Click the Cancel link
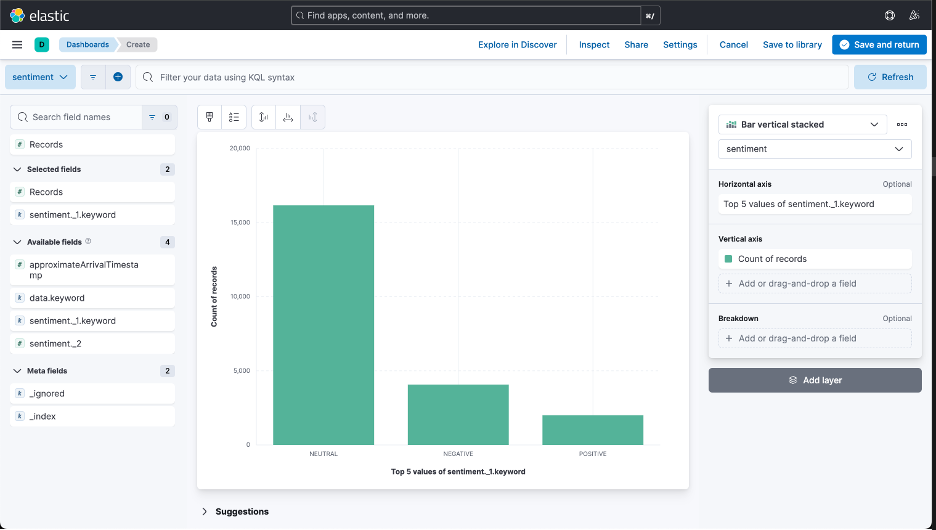 pyautogui.click(x=734, y=45)
